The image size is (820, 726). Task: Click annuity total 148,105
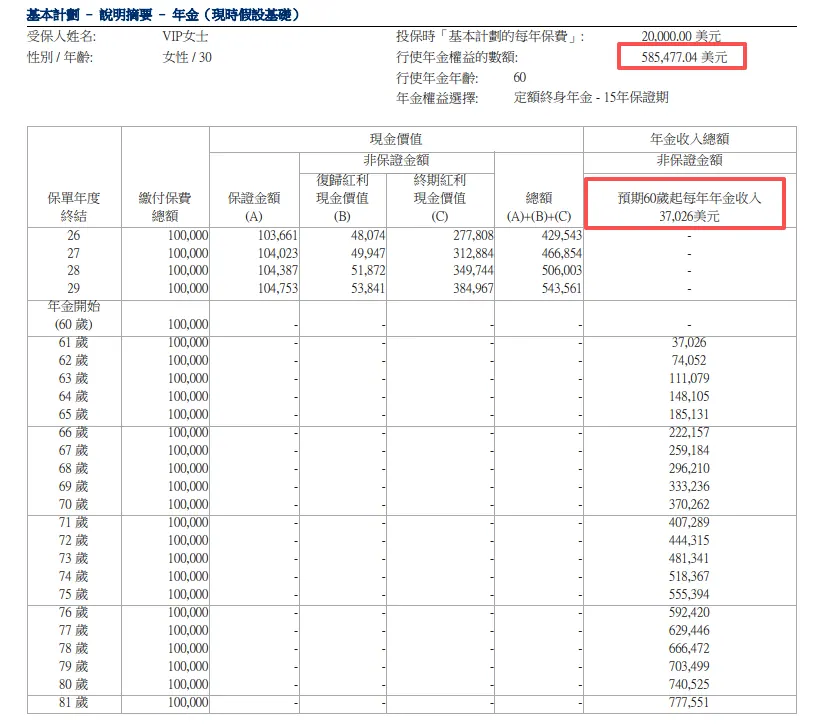tap(689, 396)
